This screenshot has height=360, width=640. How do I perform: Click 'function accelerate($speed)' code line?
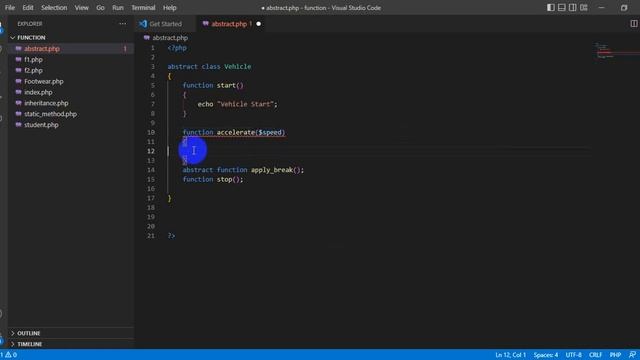pyautogui.click(x=234, y=132)
